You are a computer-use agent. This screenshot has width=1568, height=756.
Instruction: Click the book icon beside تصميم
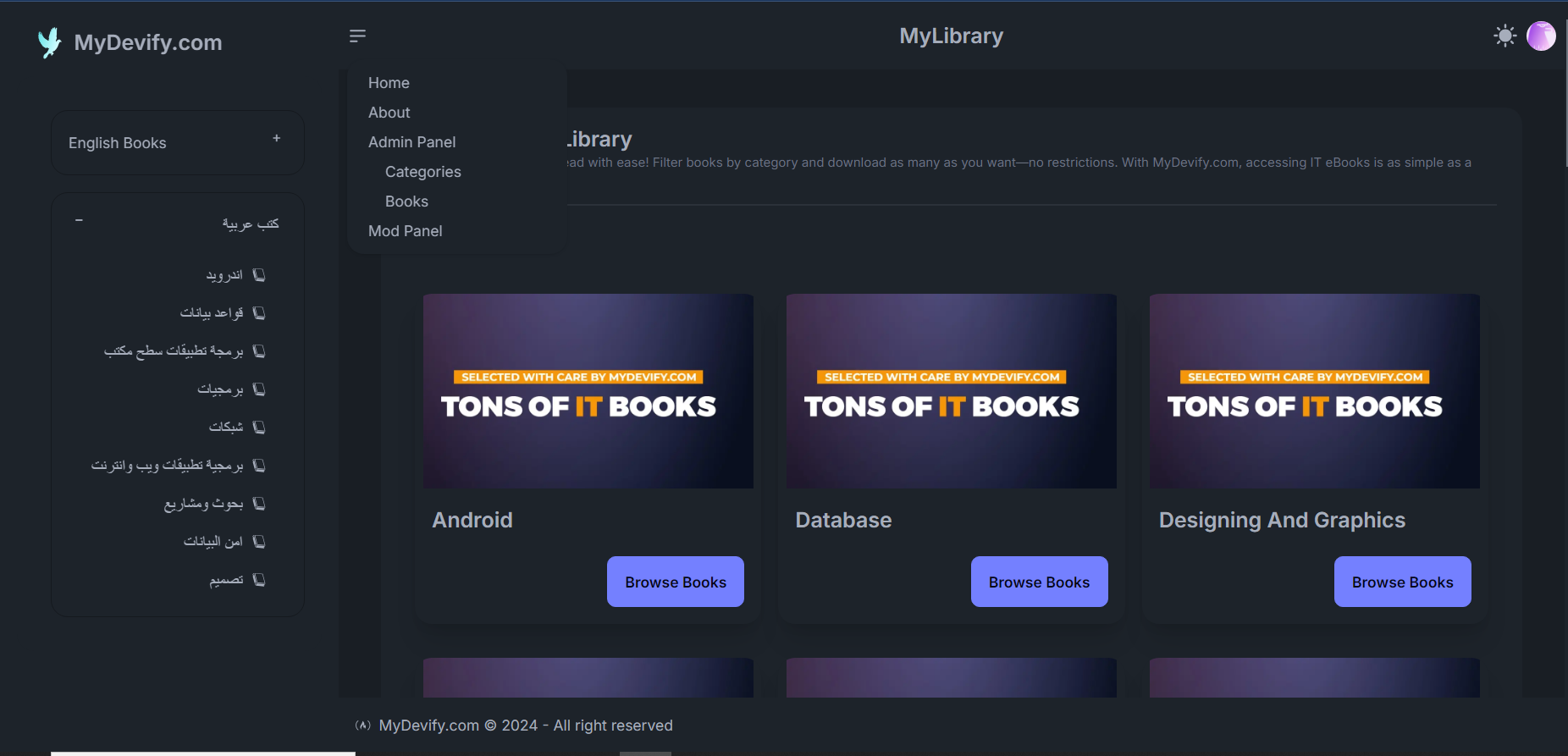259,580
